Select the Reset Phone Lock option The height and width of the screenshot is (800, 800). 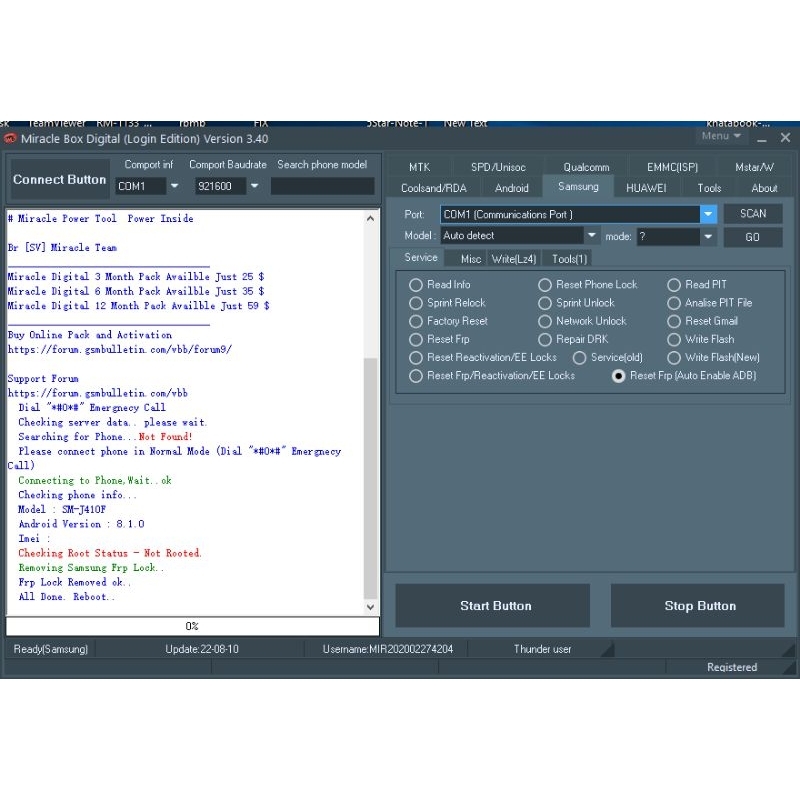coord(545,285)
